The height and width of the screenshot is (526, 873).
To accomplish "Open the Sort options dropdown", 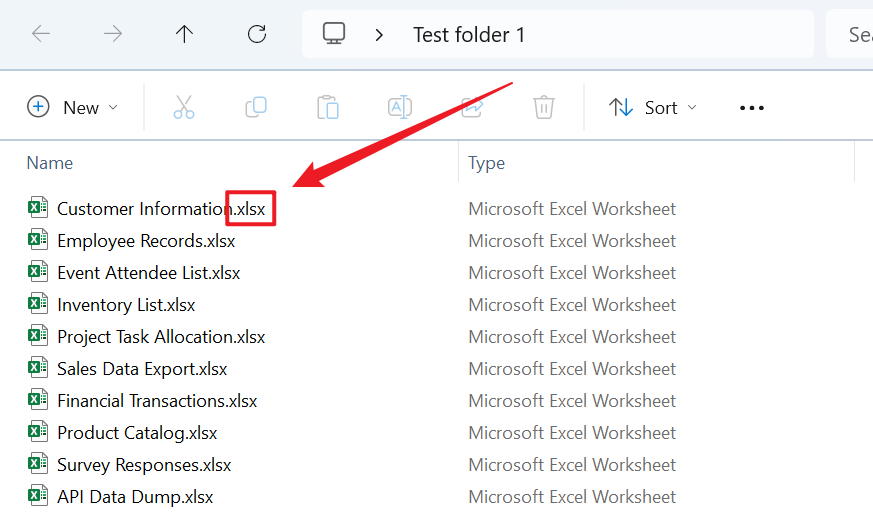I will point(653,107).
